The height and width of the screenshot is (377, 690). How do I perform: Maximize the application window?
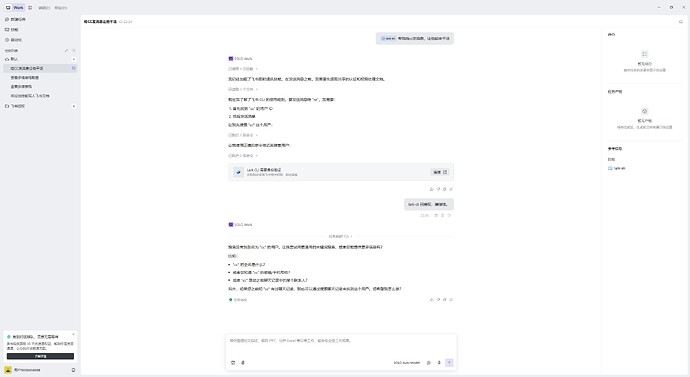point(672,7)
